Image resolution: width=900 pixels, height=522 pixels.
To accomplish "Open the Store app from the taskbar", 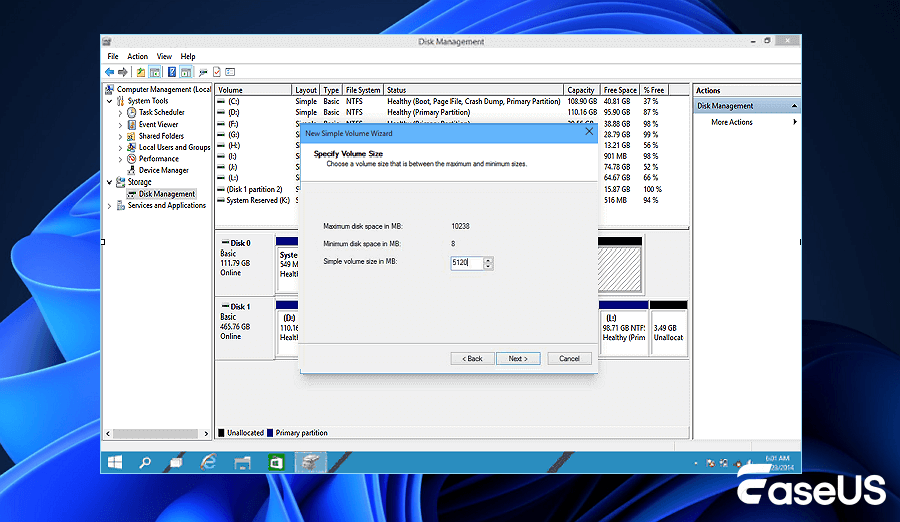I will [x=276, y=462].
